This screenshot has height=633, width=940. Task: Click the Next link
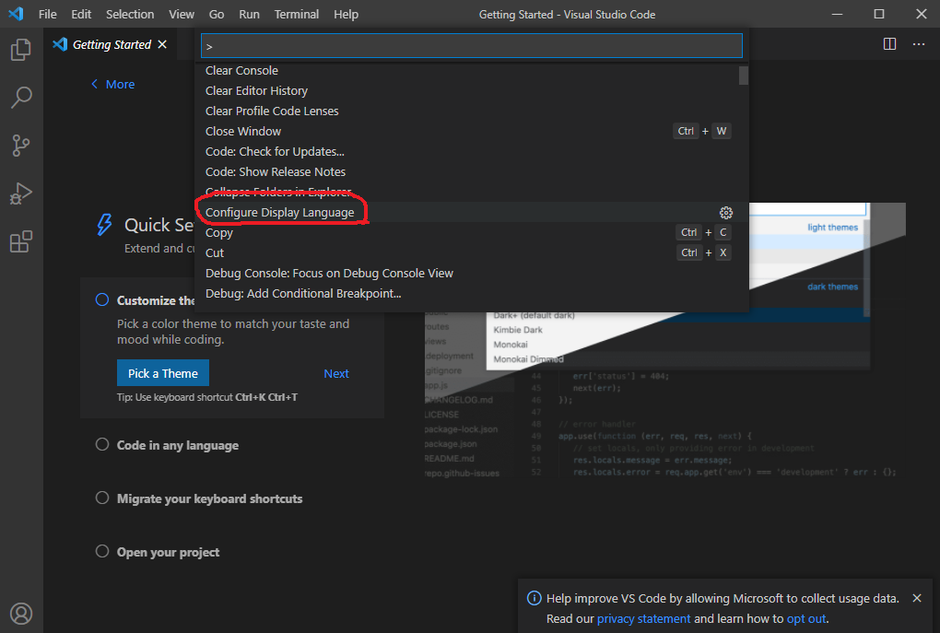[x=336, y=373]
